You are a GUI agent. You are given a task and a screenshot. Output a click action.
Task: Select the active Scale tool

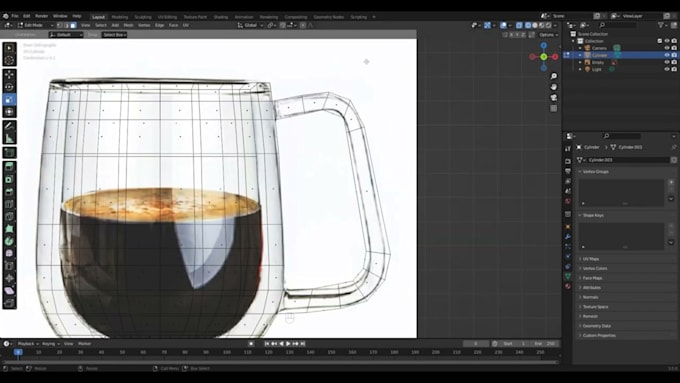click(x=9, y=100)
